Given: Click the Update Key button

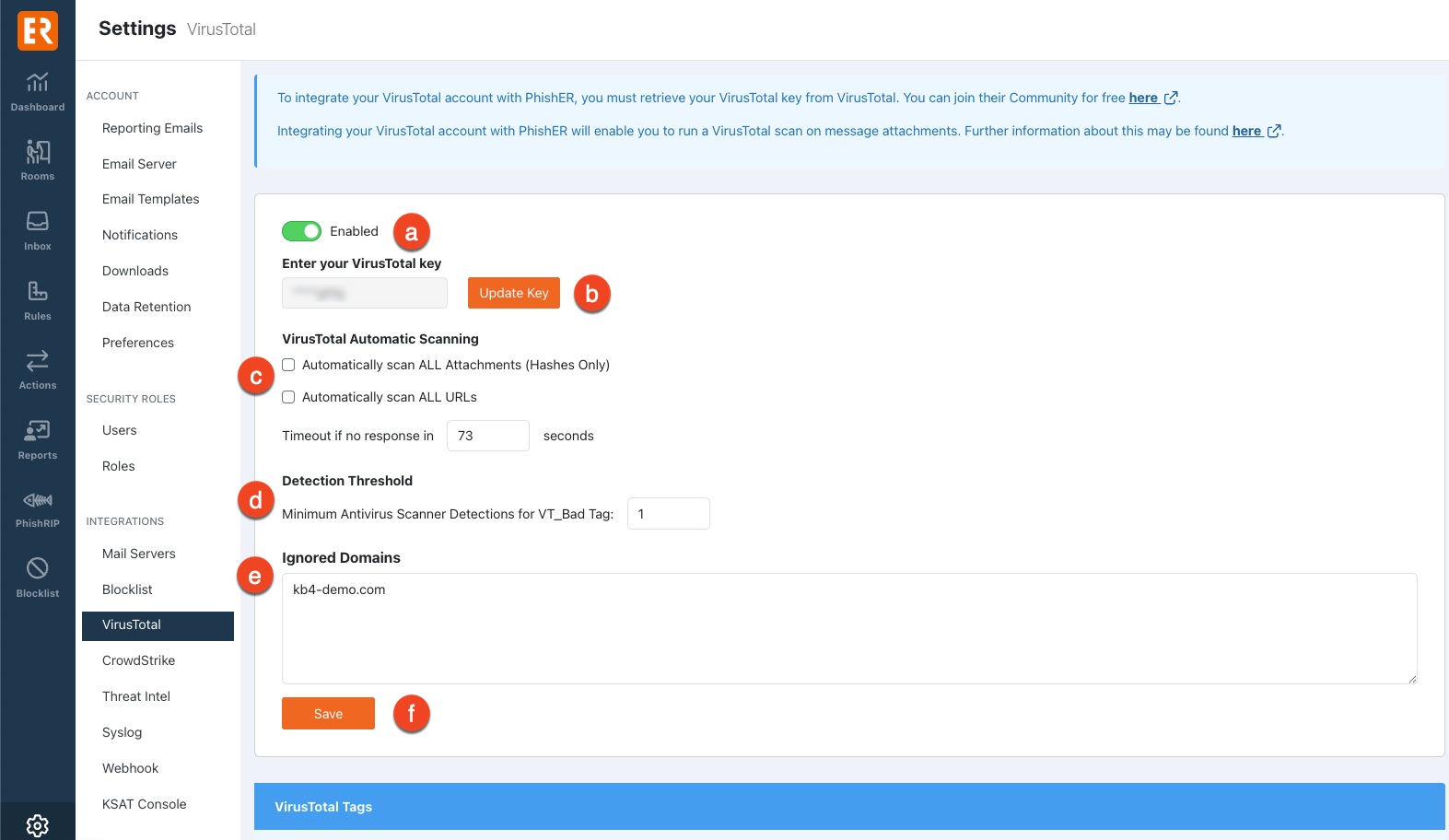Looking at the screenshot, I should click(x=514, y=293).
